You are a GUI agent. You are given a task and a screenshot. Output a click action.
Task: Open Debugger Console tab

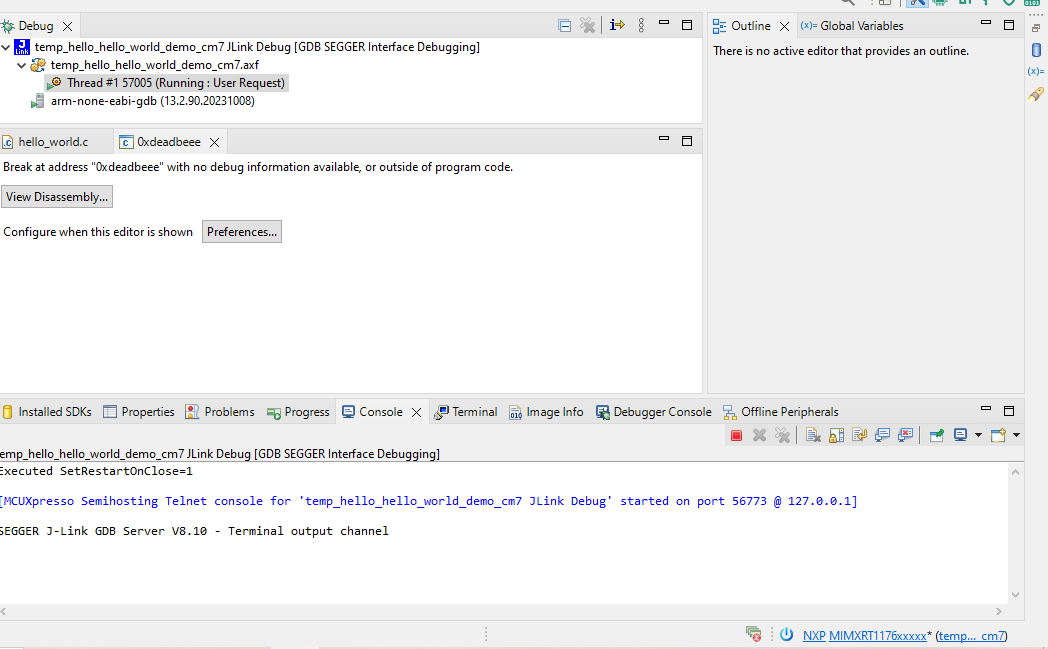(x=654, y=412)
